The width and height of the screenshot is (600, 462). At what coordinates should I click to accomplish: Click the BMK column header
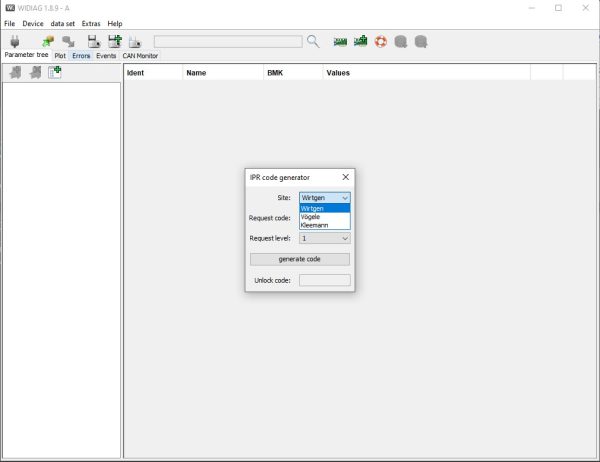pyautogui.click(x=293, y=73)
